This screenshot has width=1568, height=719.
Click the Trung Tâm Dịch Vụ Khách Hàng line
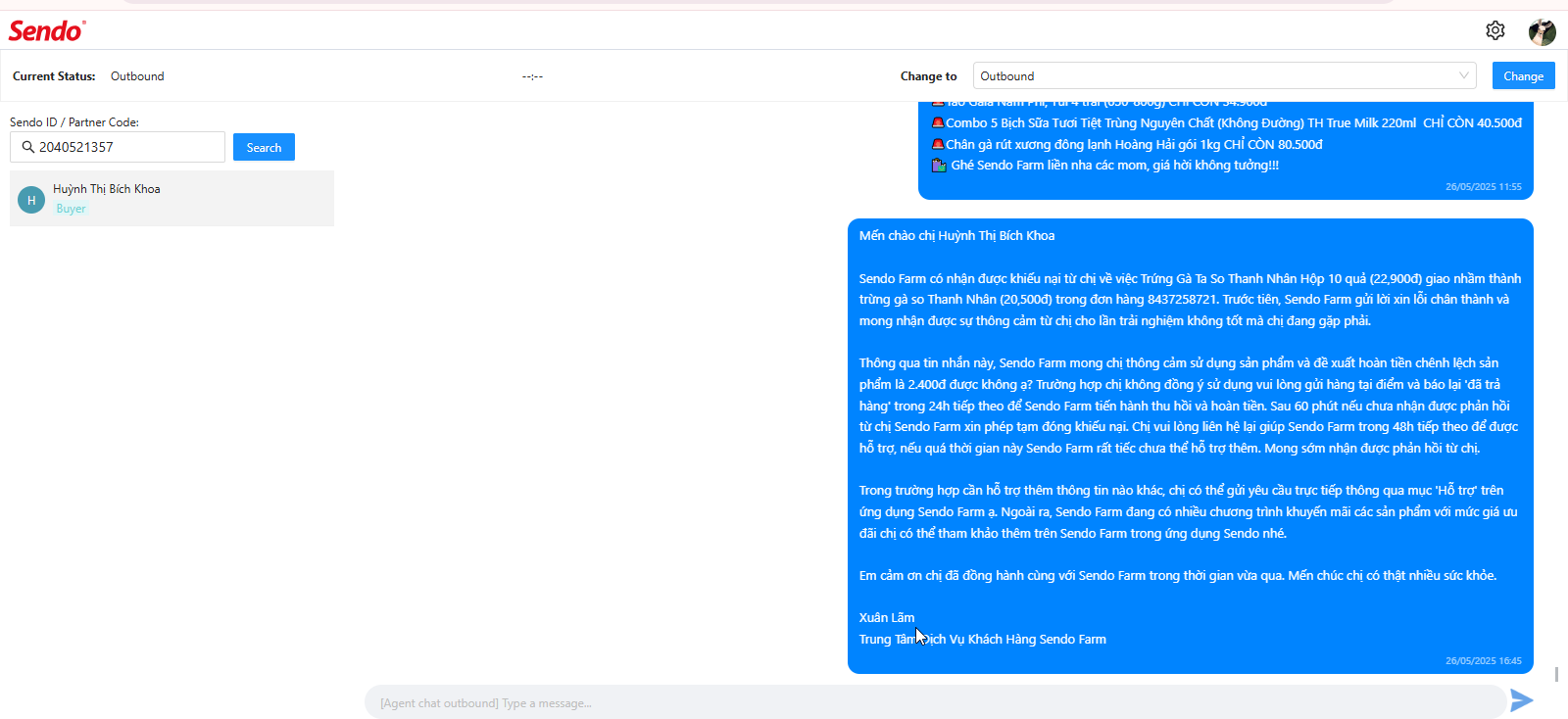click(983, 640)
